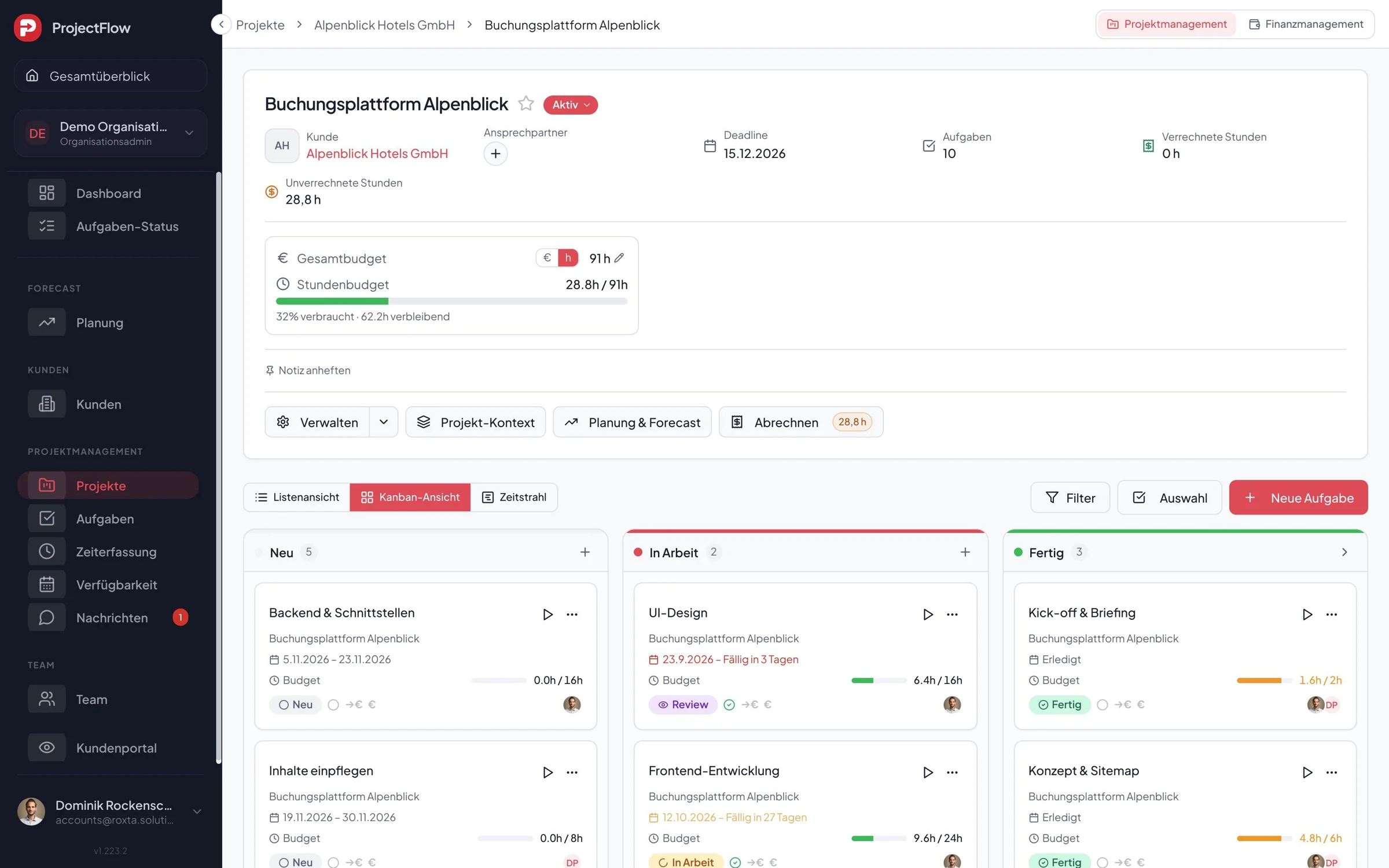Collapse the Fertig column with its chevron
The image size is (1389, 868).
tap(1344, 552)
